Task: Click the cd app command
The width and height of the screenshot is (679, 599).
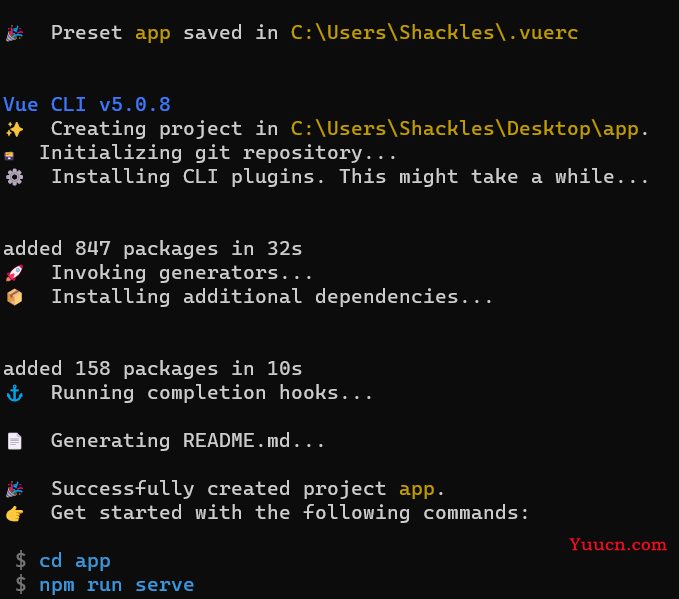Action: click(x=75, y=561)
